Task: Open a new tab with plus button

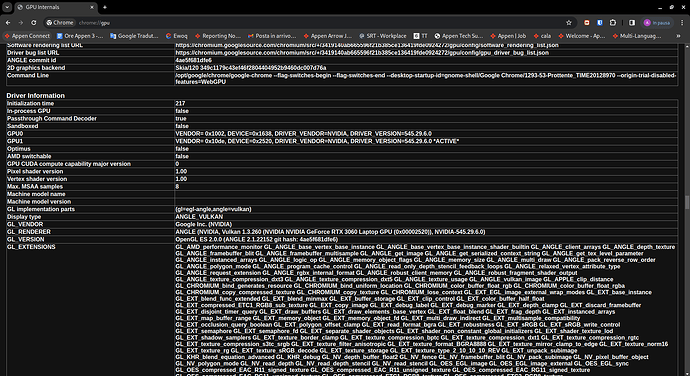Action: coord(105,7)
